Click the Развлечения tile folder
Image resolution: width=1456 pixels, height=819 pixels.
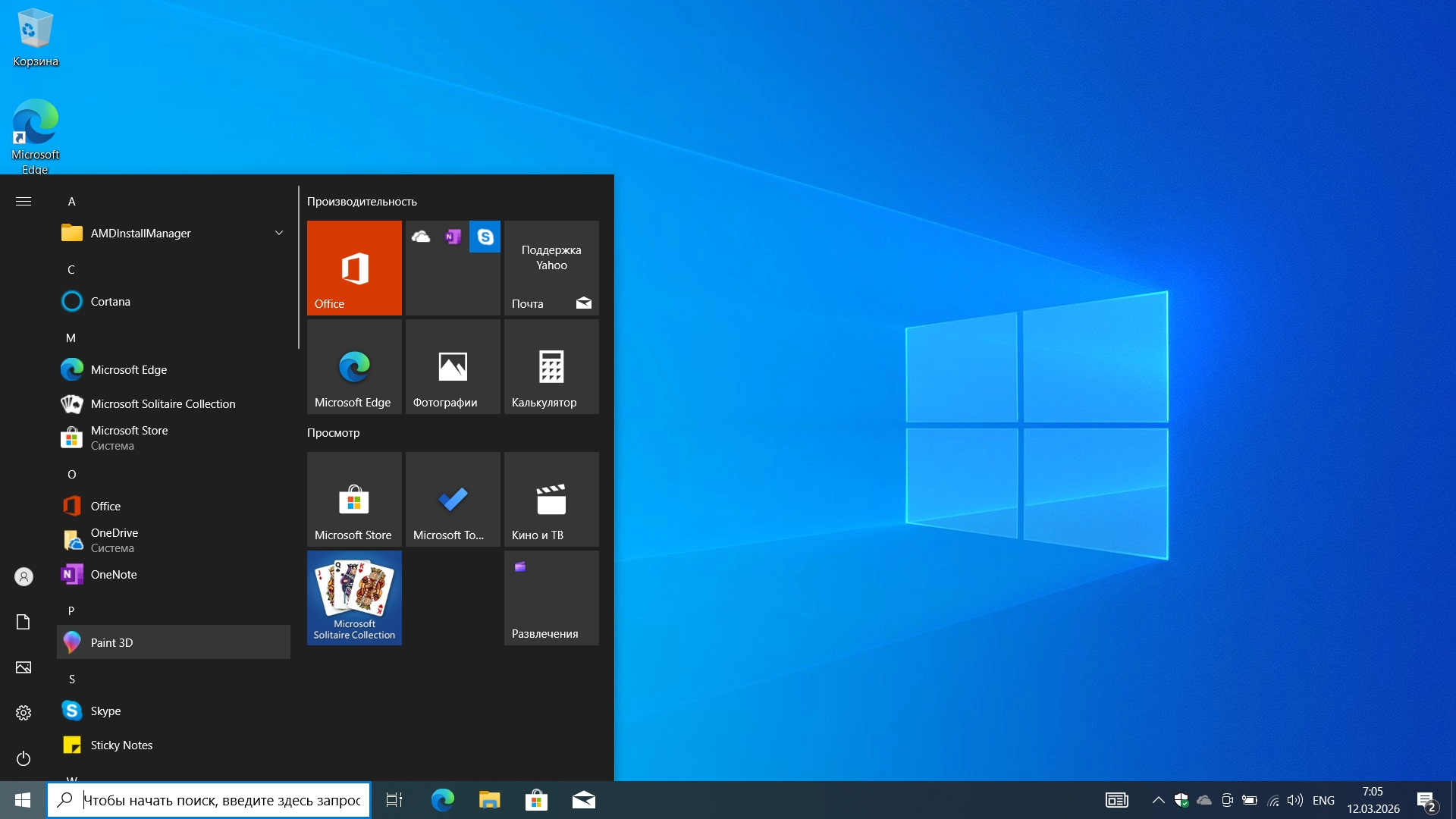click(x=551, y=598)
